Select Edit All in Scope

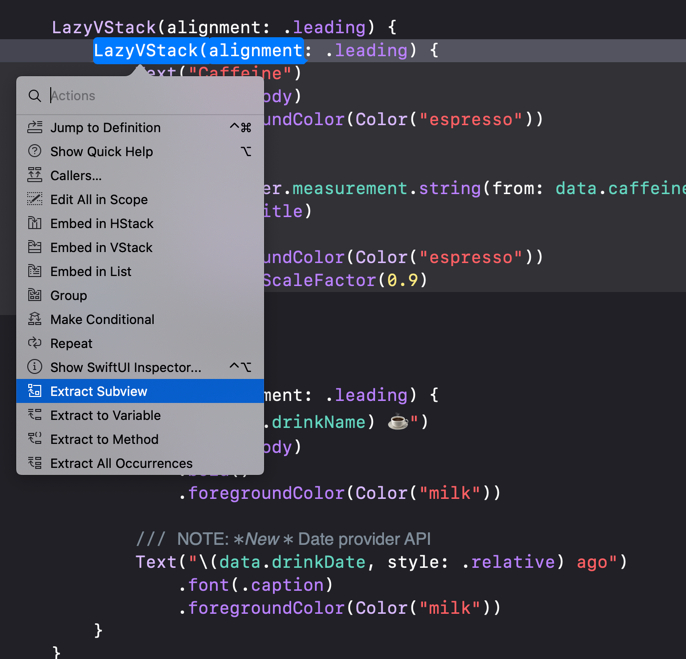pyautogui.click(x=140, y=199)
